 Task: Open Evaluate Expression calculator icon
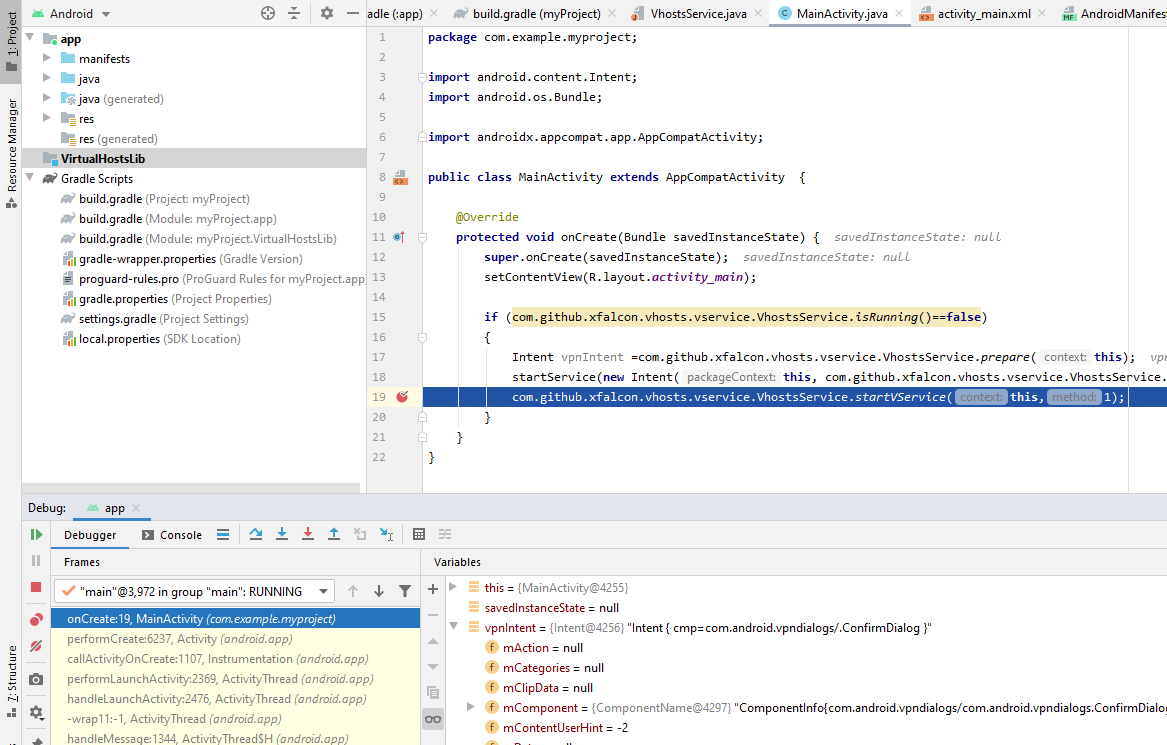point(419,535)
